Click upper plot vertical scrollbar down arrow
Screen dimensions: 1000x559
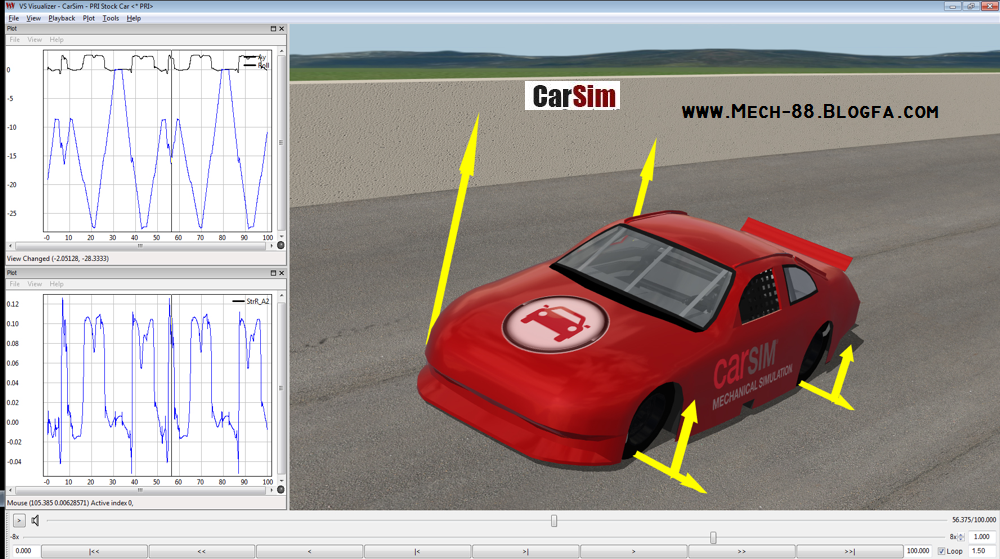click(281, 236)
